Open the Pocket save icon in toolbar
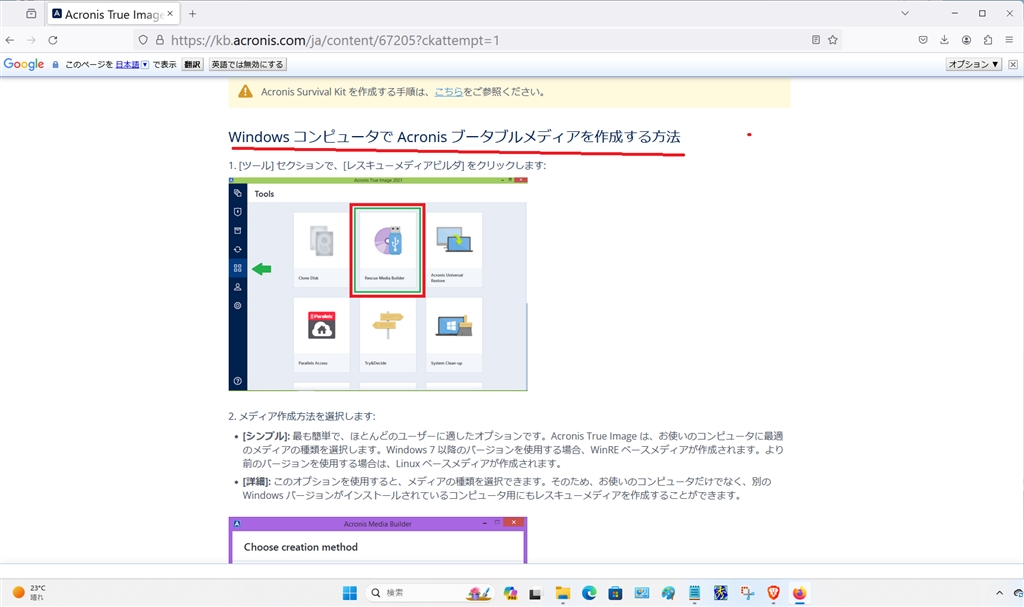Screen dimensions: 1024x607 [923, 40]
